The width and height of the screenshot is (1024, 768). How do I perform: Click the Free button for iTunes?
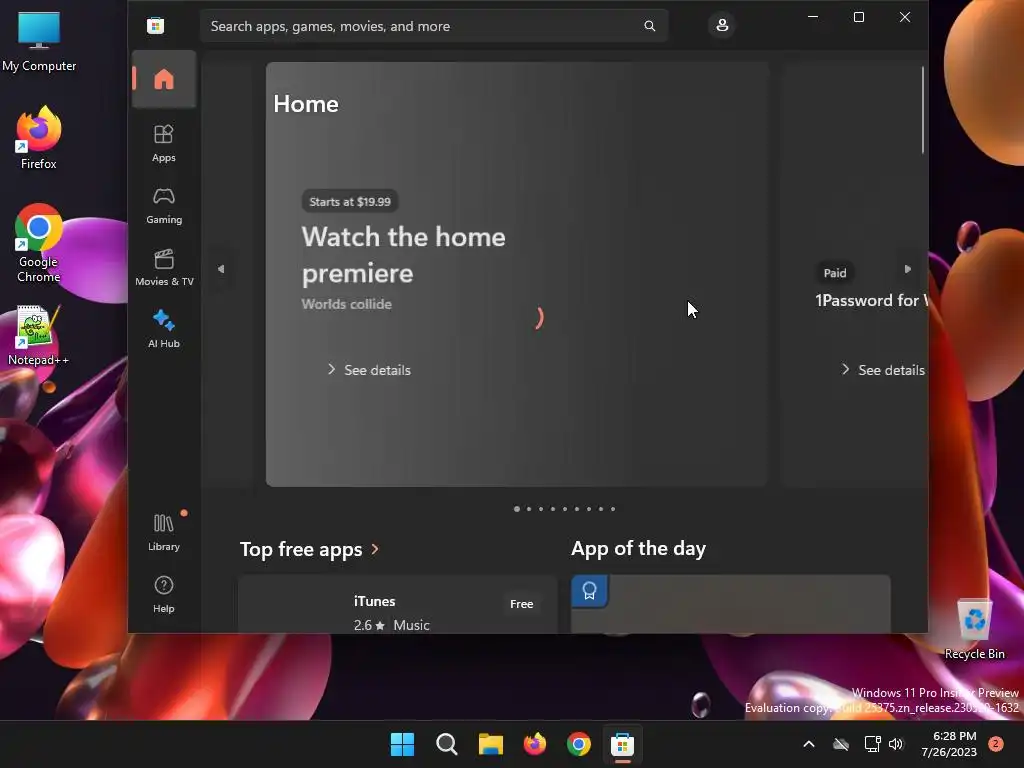522,604
